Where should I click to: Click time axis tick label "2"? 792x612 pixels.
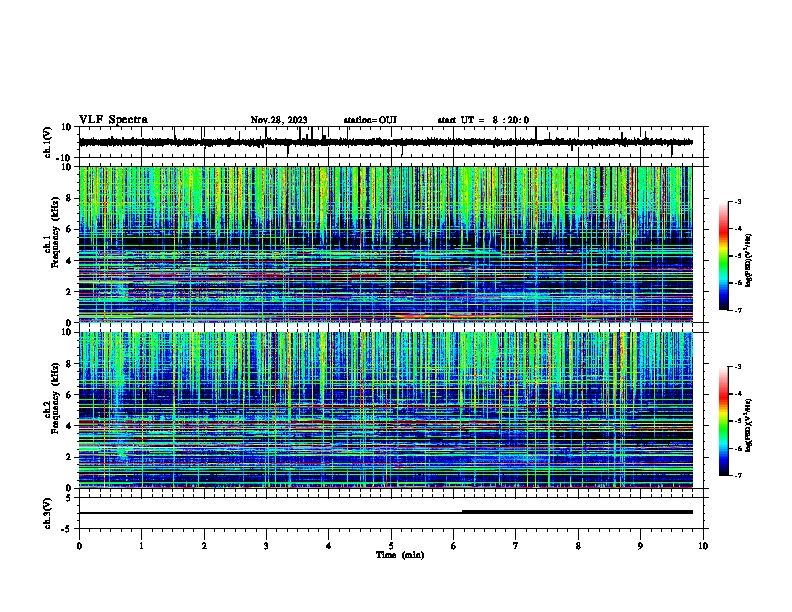tap(204, 546)
